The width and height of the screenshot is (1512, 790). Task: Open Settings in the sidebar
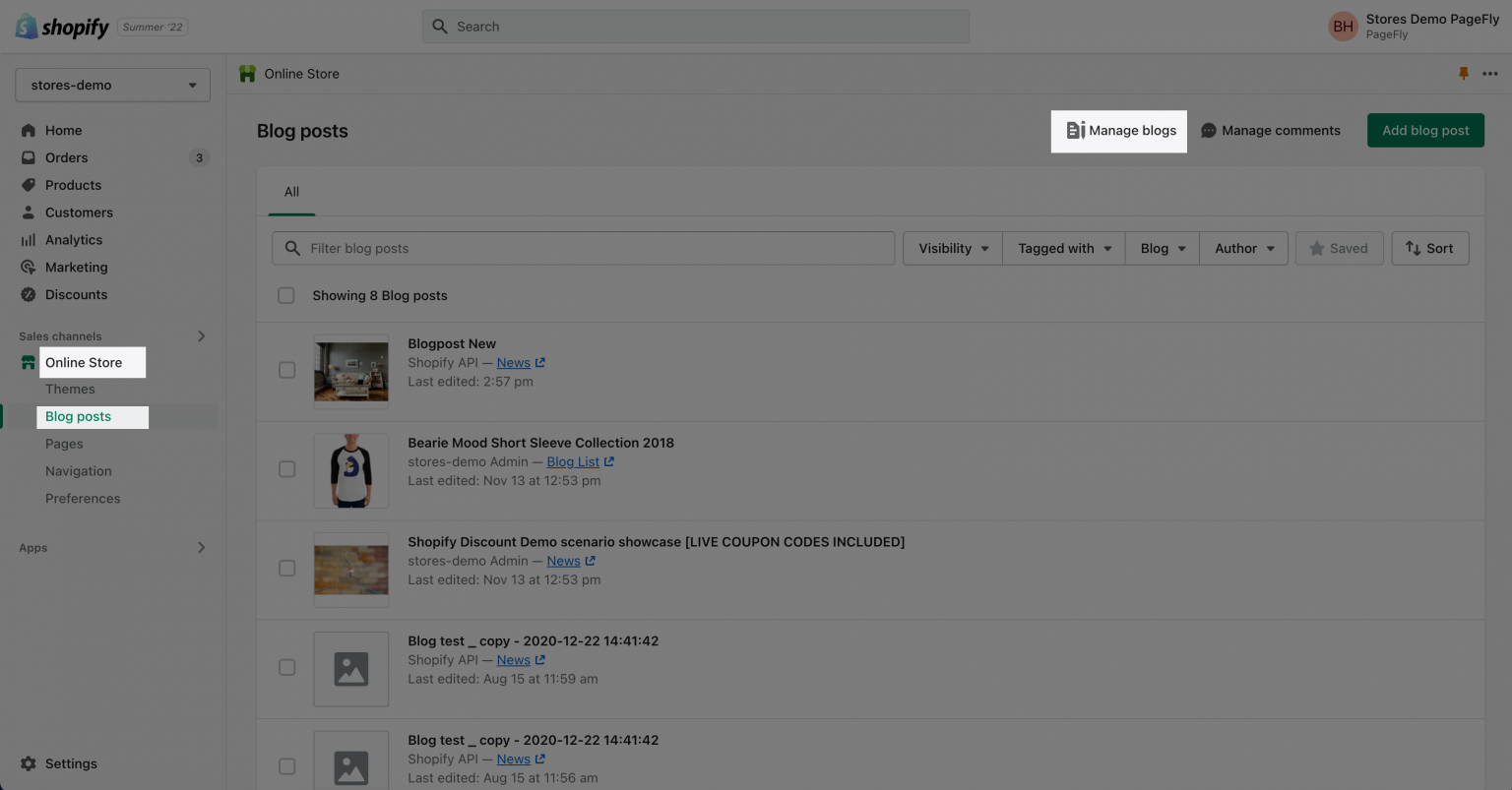(71, 763)
